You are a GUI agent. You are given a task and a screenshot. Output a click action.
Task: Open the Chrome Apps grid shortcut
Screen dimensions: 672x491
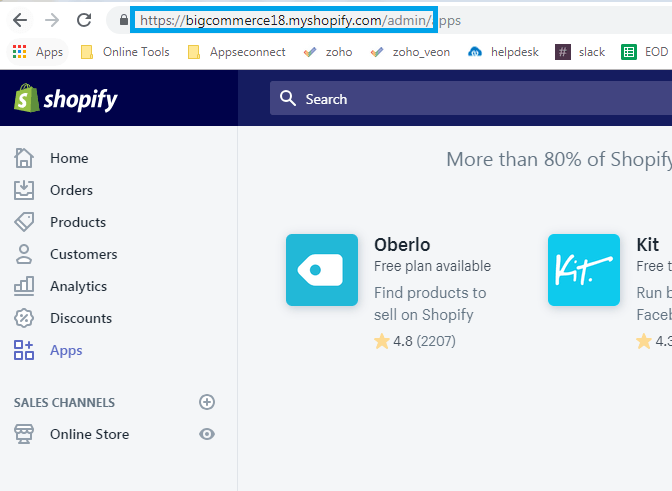coord(38,52)
